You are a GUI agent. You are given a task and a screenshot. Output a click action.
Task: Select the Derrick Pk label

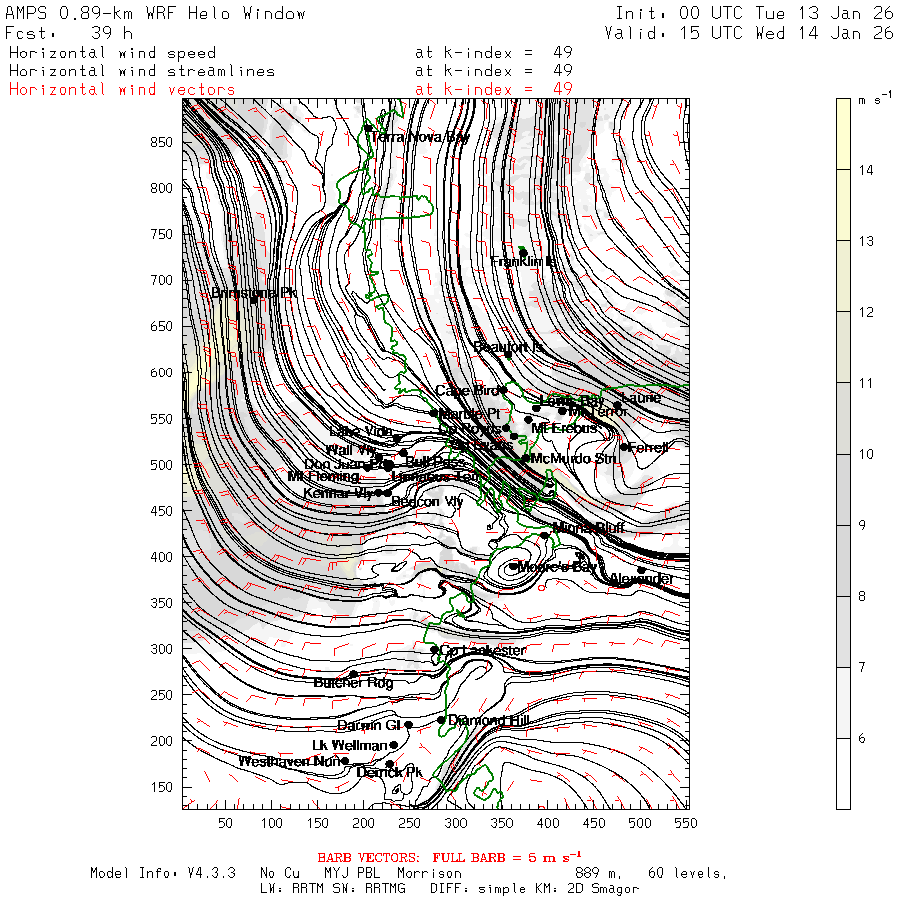[389, 773]
